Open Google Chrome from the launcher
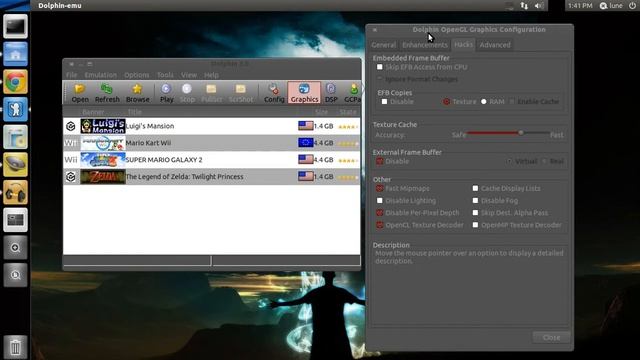The width and height of the screenshot is (640, 360). (x=16, y=82)
